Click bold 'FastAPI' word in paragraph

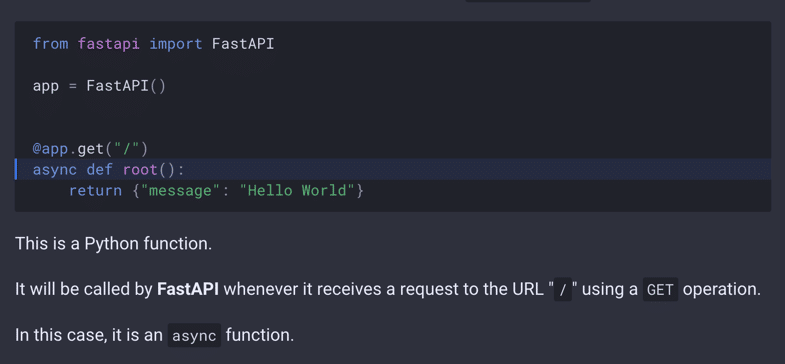point(188,289)
